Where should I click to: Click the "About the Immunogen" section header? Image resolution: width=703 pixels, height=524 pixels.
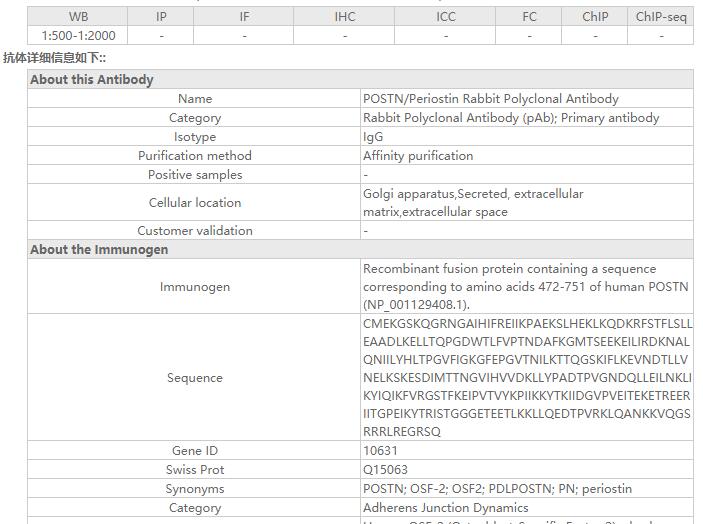[99, 250]
